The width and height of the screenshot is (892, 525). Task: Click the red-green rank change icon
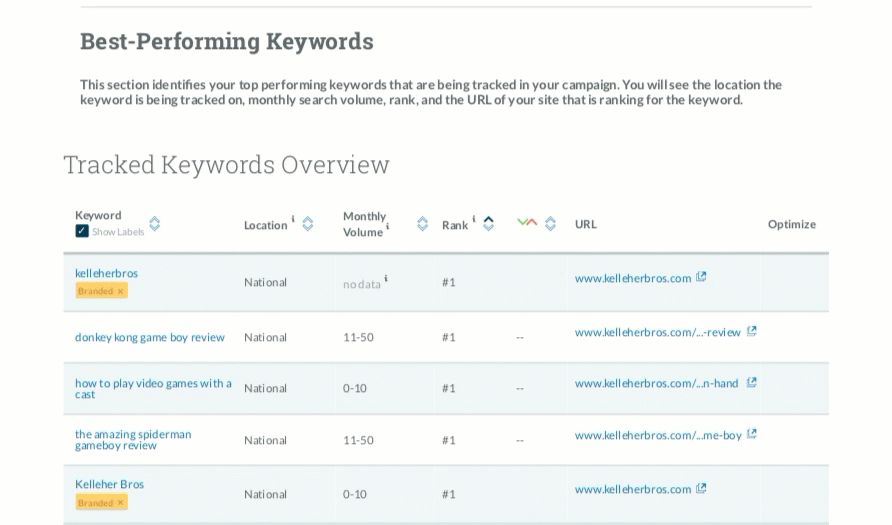(x=527, y=222)
